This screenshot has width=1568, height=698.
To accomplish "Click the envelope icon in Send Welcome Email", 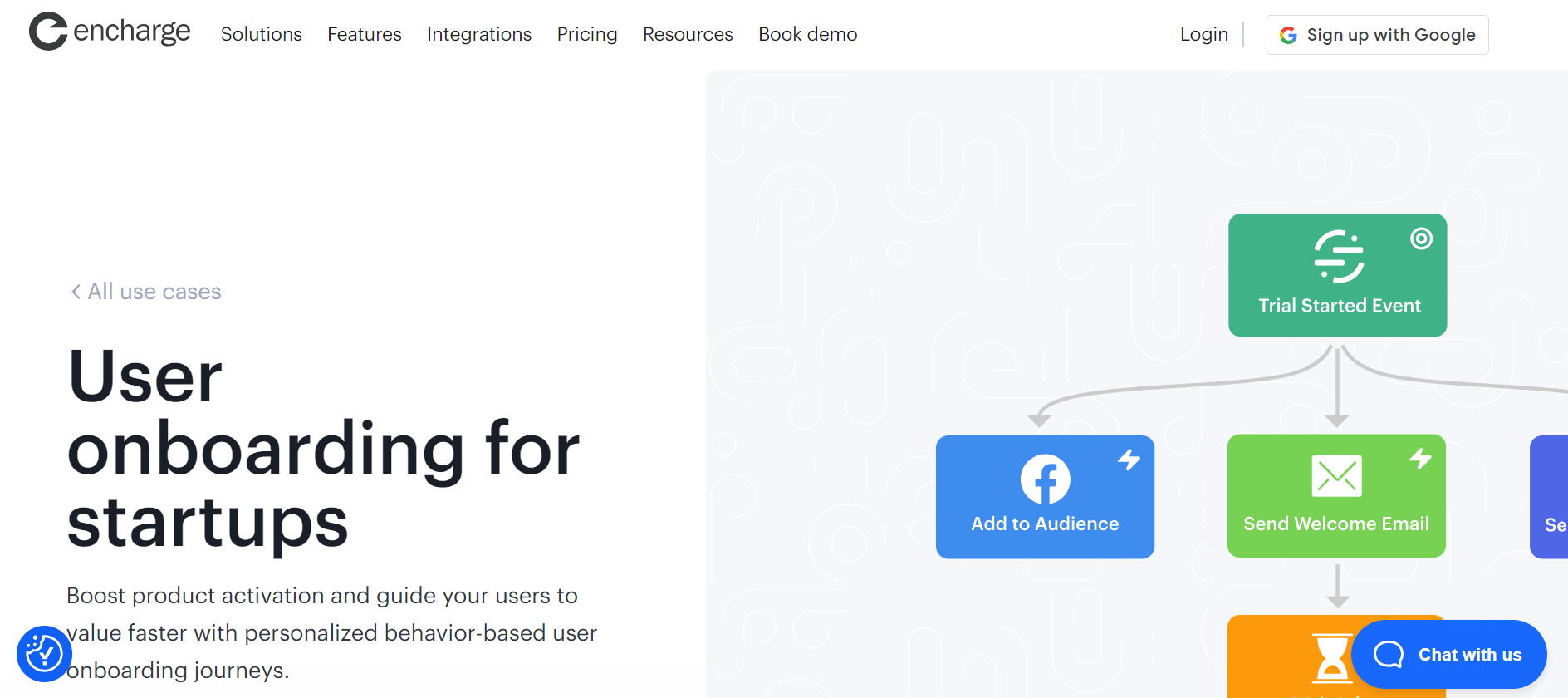I will pos(1336,476).
